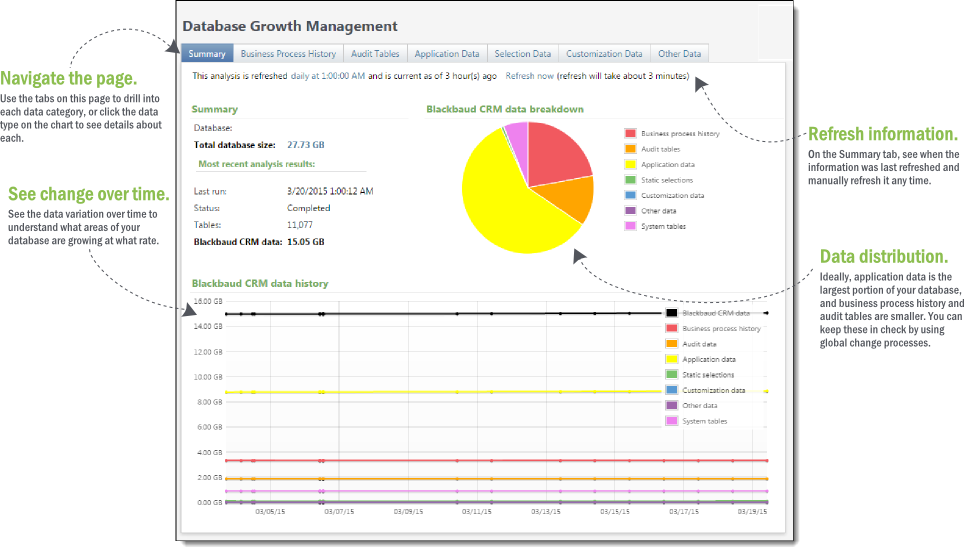Switch to Application Data tab

(447, 53)
